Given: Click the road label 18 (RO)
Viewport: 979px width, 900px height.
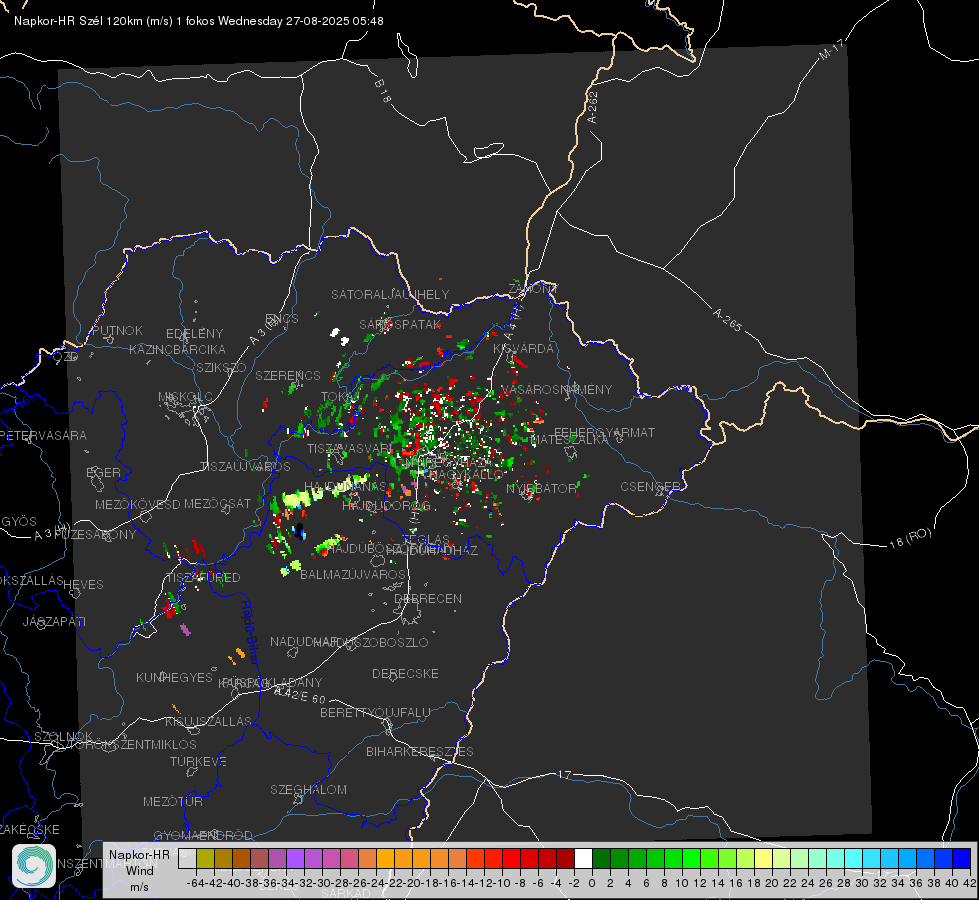Looking at the screenshot, I should click(910, 538).
